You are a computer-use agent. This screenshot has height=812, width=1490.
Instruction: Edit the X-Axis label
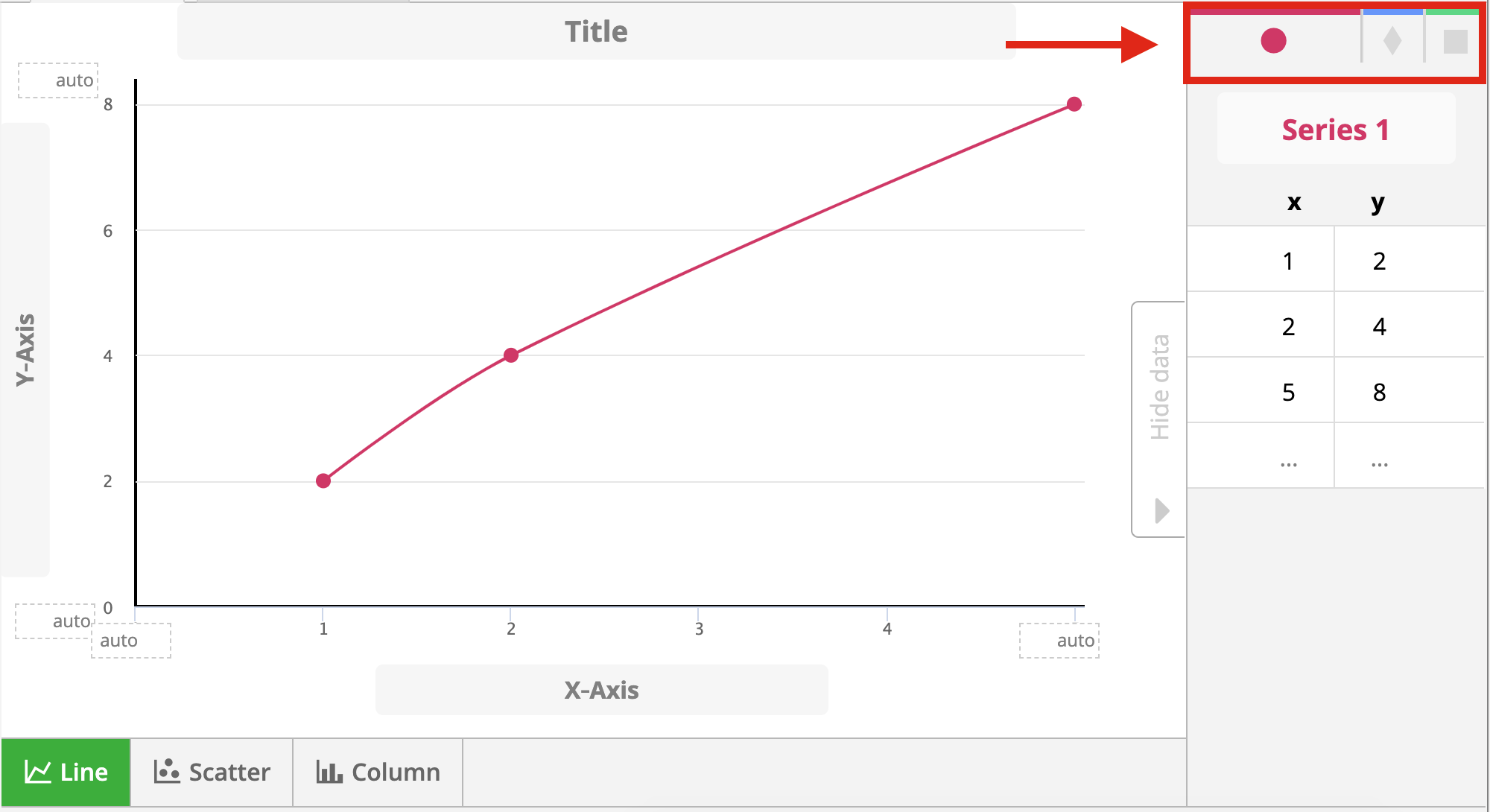601,690
